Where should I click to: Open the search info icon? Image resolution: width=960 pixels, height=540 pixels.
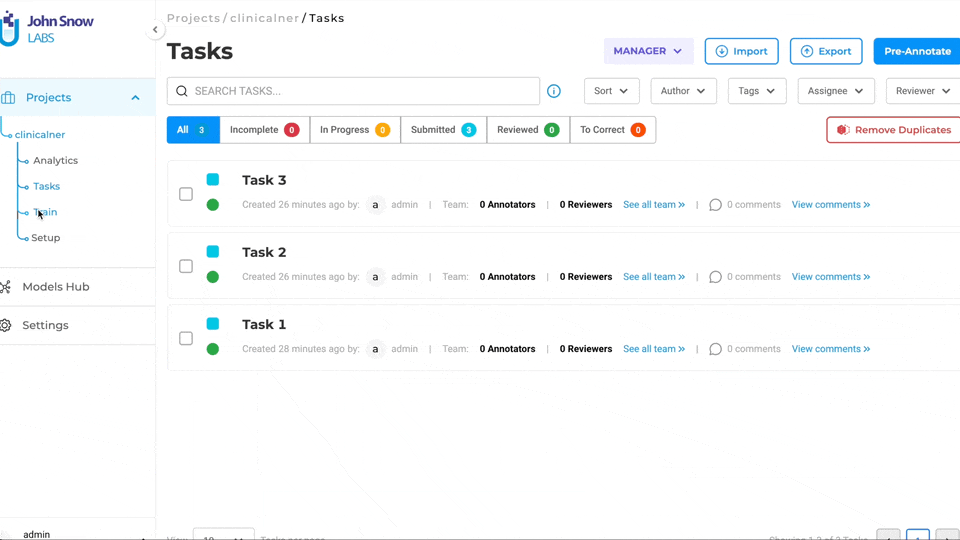[553, 91]
